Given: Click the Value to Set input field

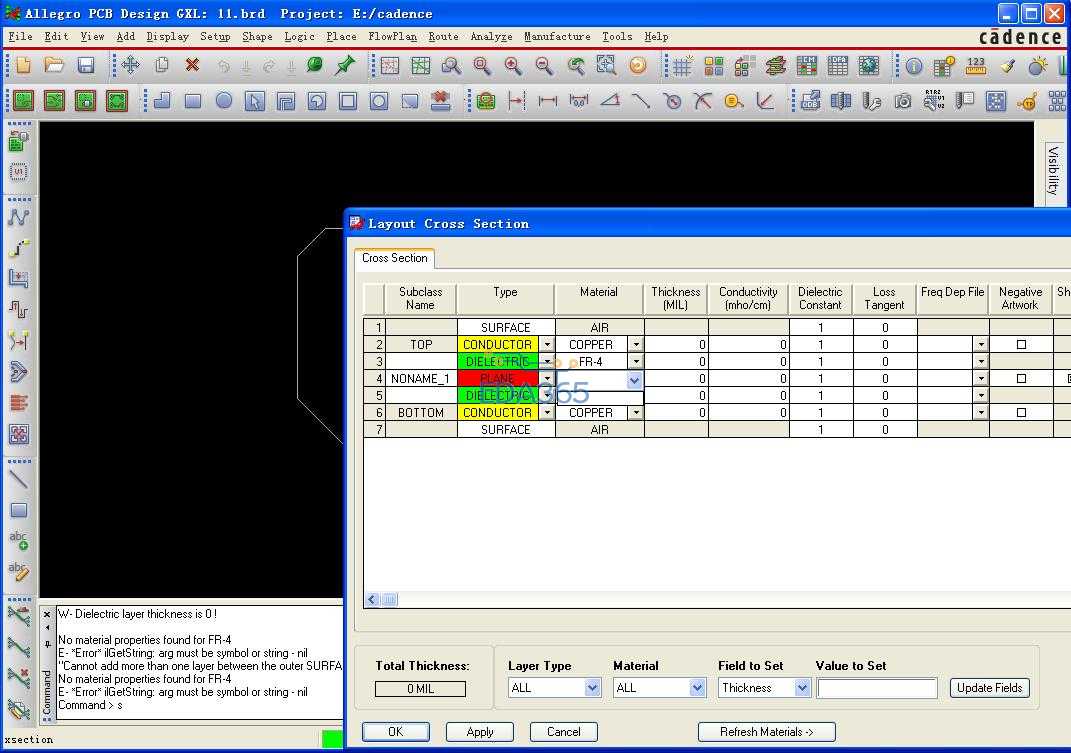Looking at the screenshot, I should (877, 688).
